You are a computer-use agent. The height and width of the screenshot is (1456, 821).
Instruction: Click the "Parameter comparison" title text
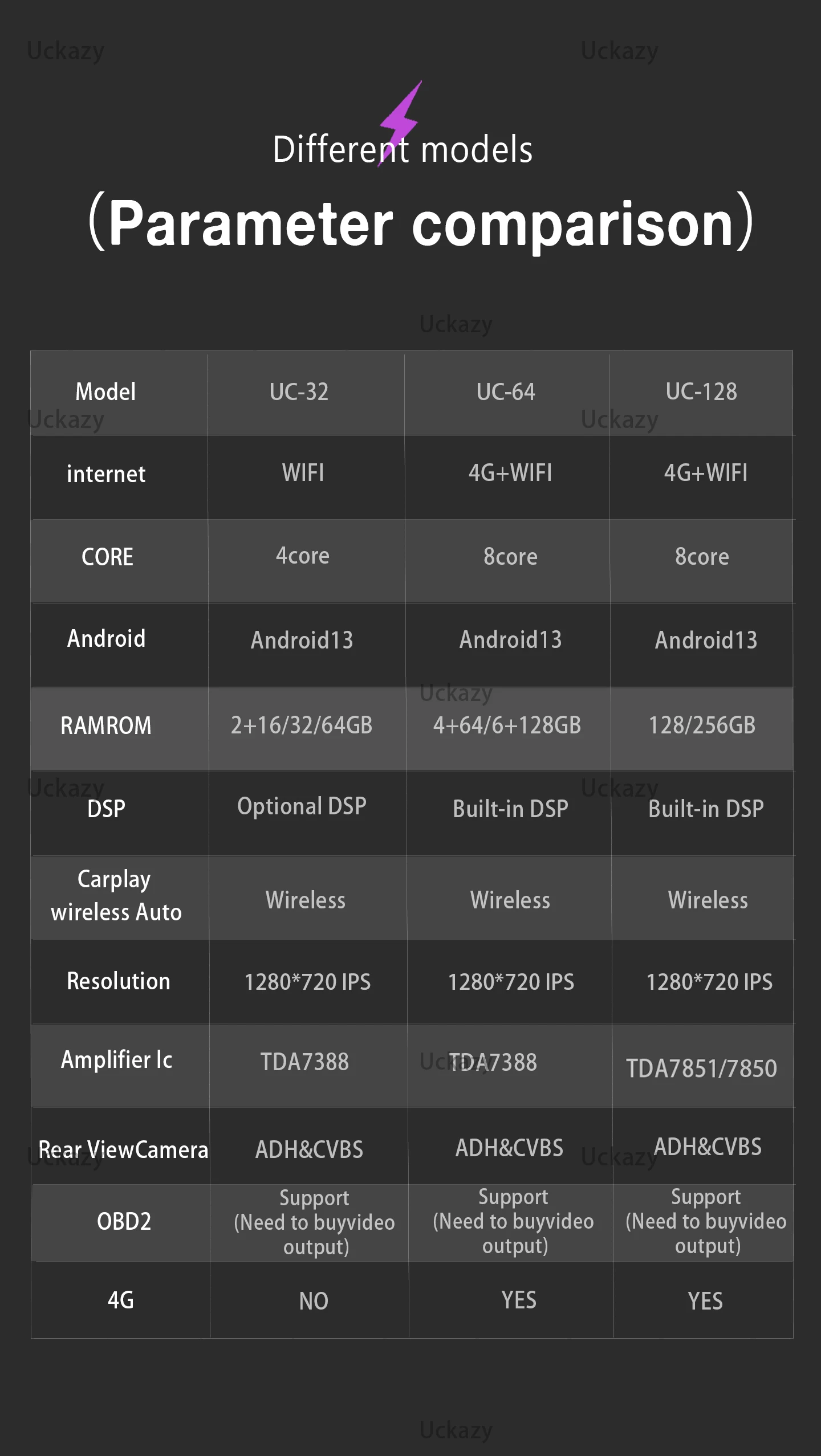421,223
